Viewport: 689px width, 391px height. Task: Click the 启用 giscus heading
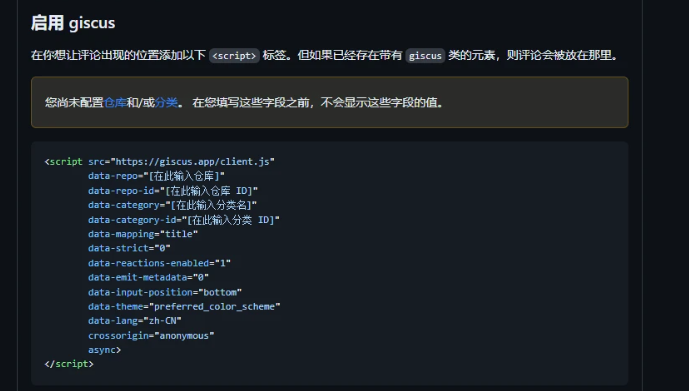(x=73, y=23)
